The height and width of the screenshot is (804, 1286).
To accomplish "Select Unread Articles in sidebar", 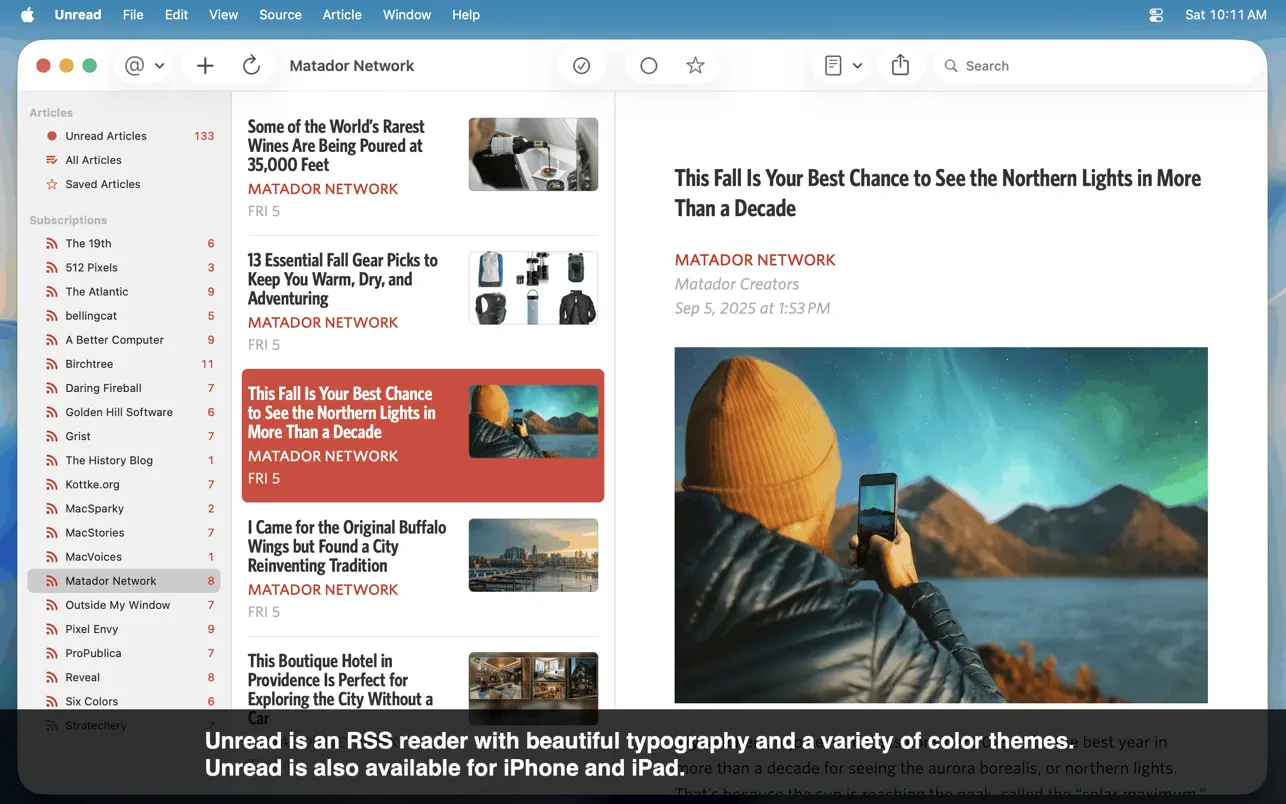I will (x=124, y=136).
